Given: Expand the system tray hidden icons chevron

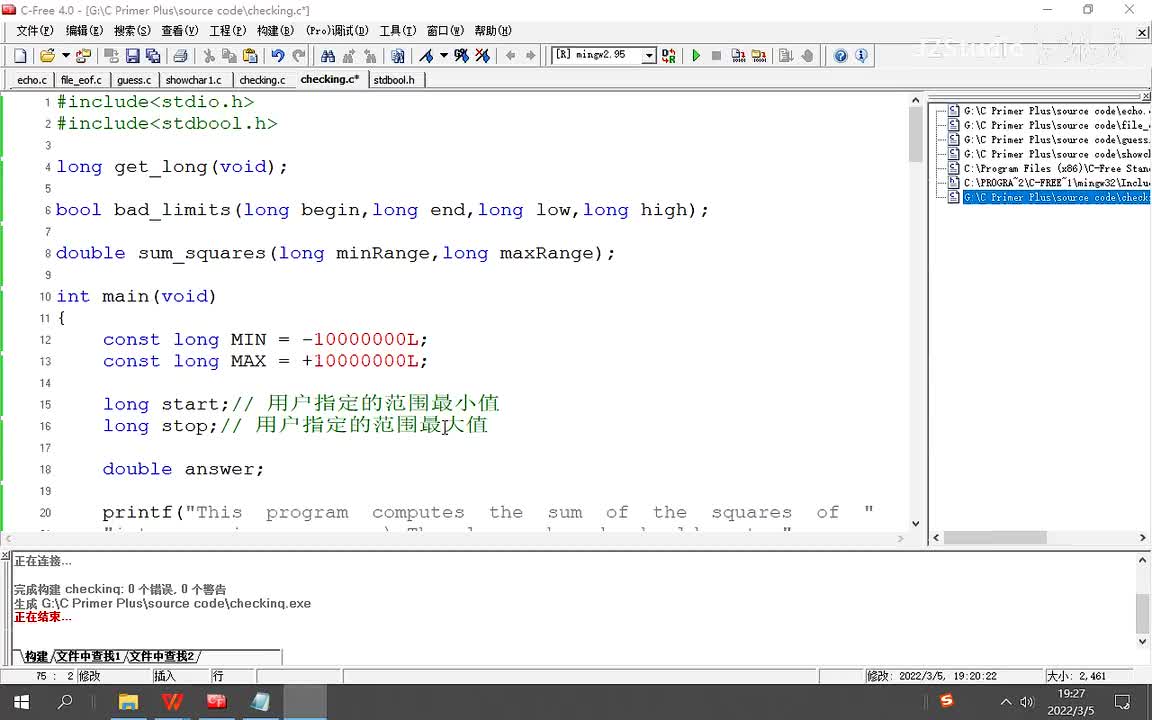Looking at the screenshot, I should coord(1007,702).
